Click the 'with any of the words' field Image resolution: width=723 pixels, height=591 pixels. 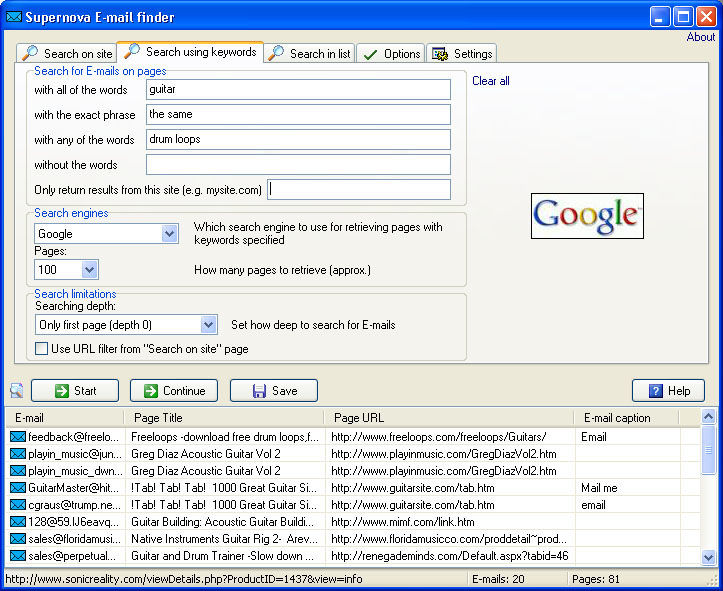pos(298,139)
